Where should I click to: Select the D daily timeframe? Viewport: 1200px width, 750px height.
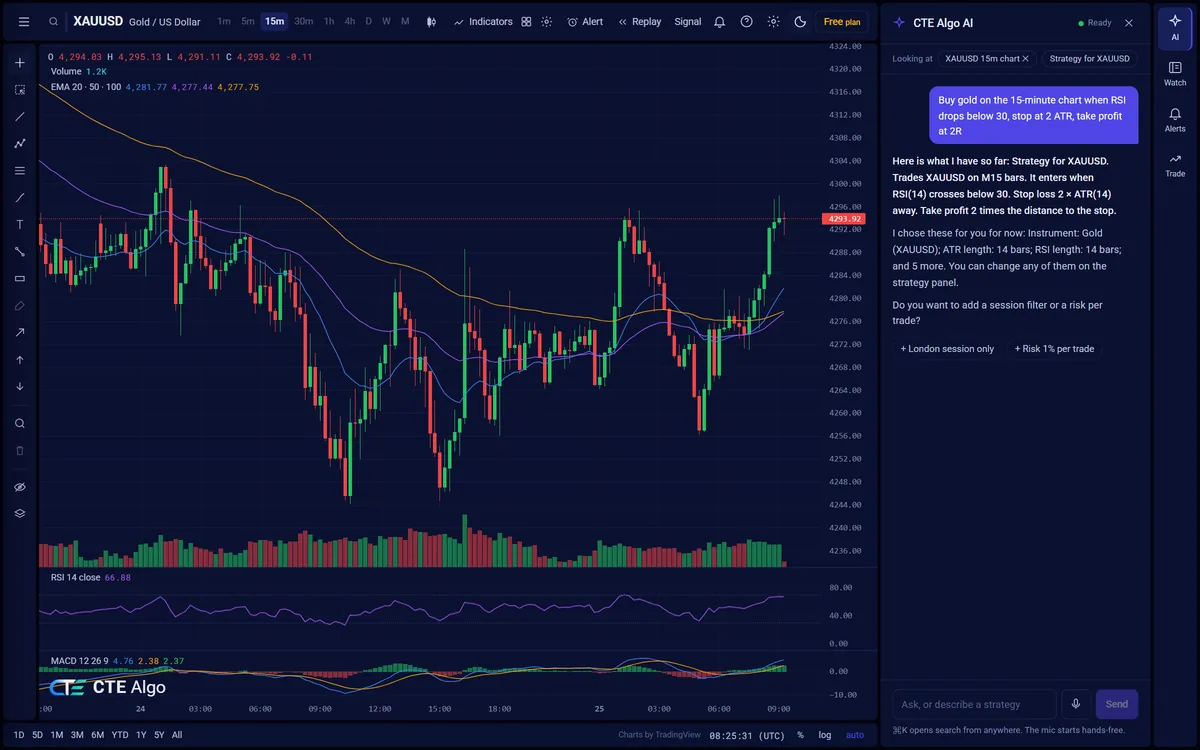pos(368,21)
